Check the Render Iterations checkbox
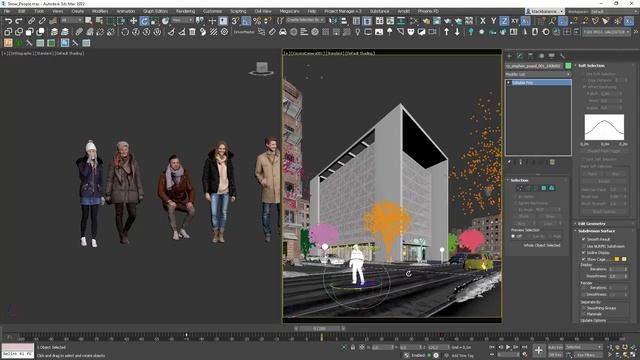640x360 pixels. click(583, 288)
